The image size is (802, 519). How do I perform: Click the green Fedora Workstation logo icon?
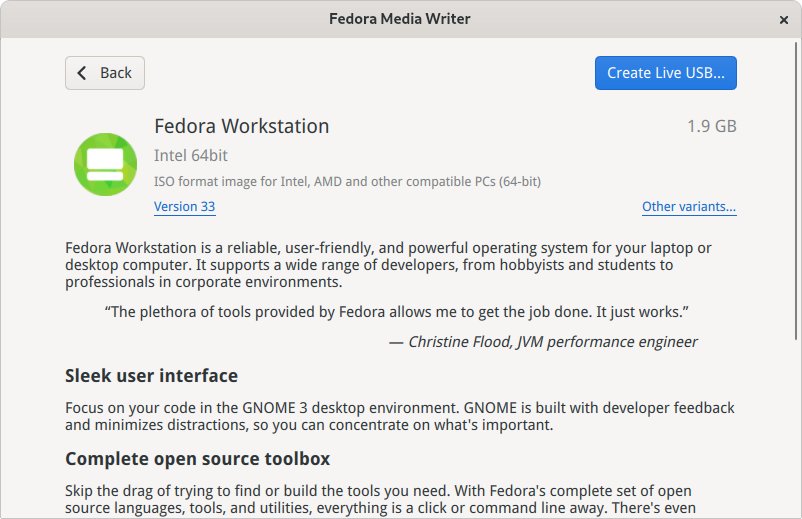[105, 165]
